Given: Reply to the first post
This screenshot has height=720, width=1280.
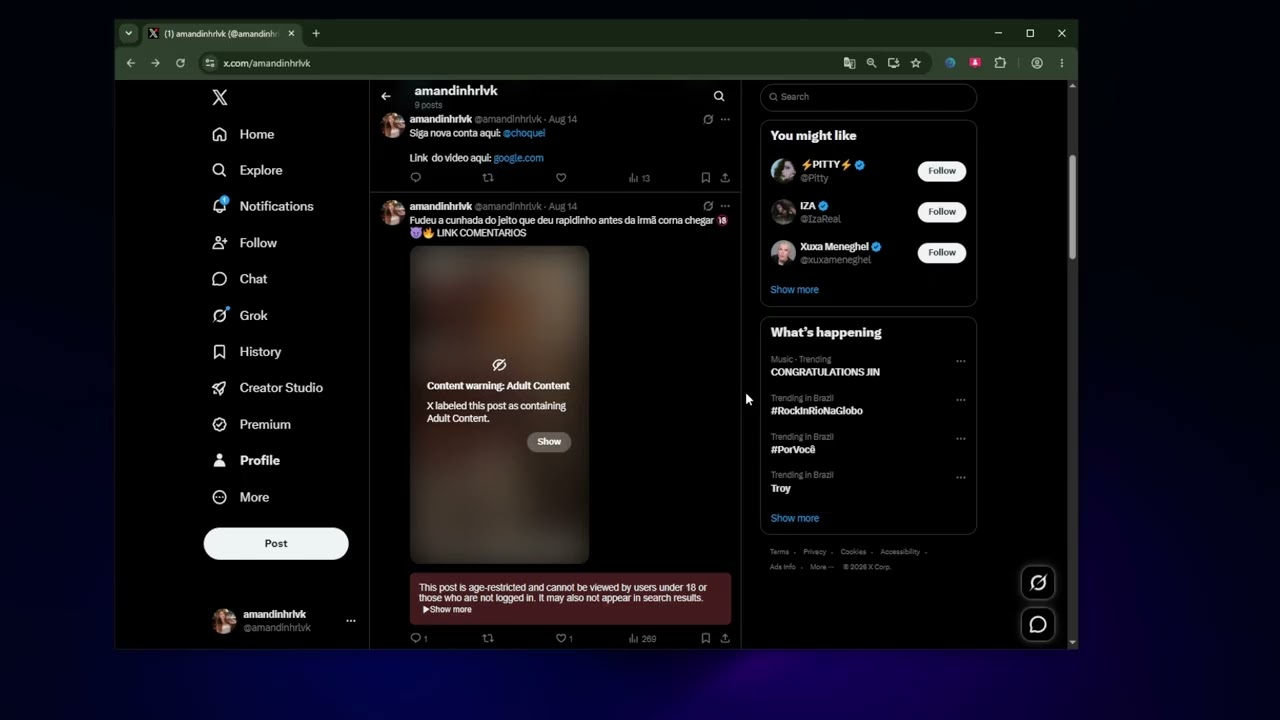Looking at the screenshot, I should (x=416, y=178).
